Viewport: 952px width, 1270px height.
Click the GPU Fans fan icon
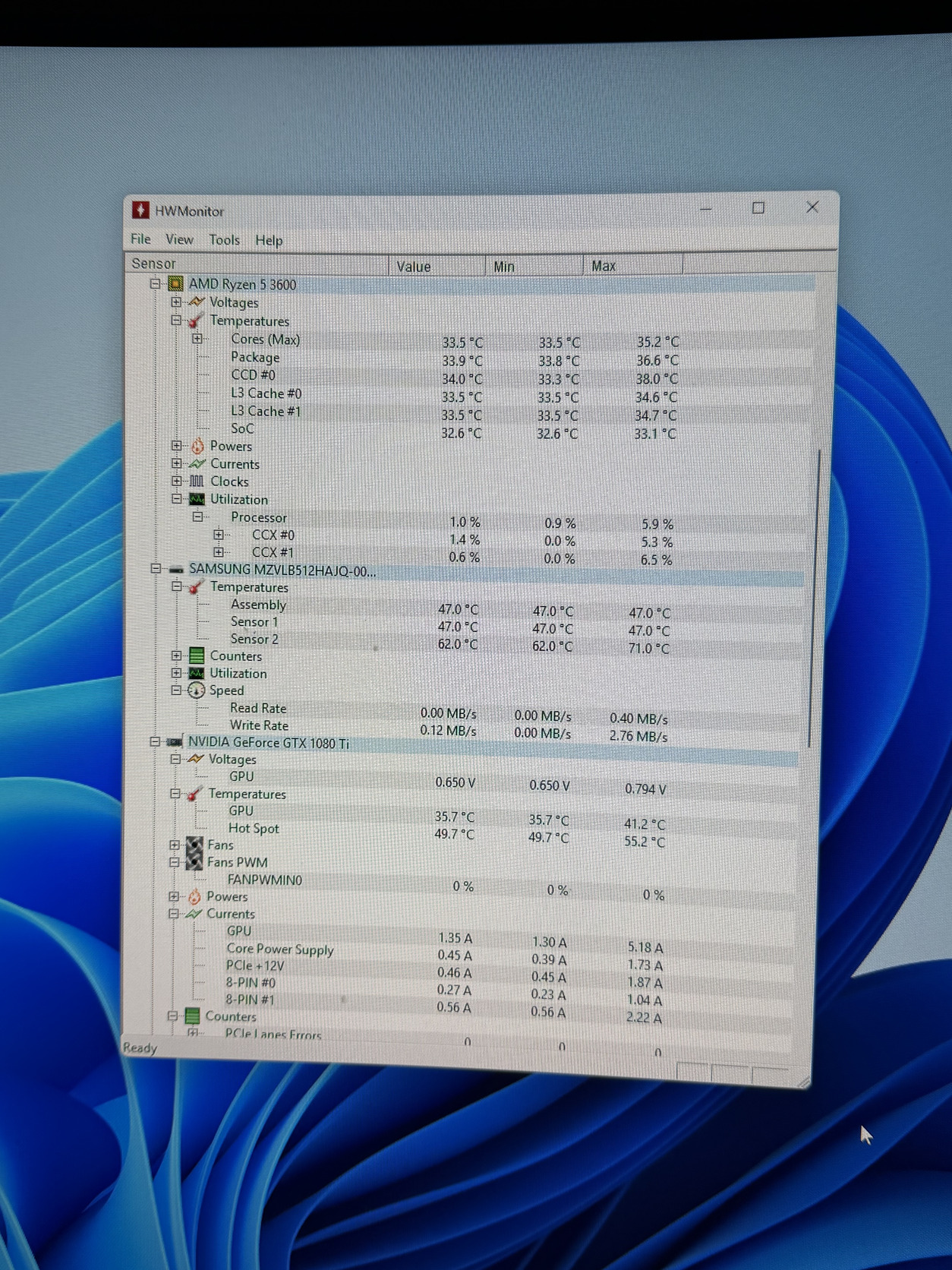(194, 845)
